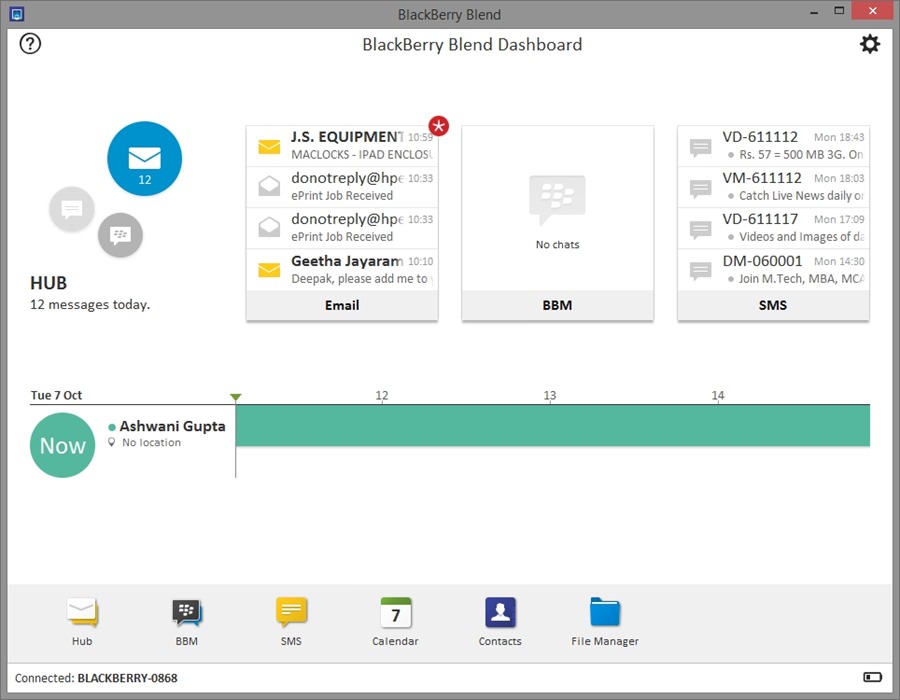Click the 13 hour mark on timeline
The image size is (900, 700).
click(550, 395)
